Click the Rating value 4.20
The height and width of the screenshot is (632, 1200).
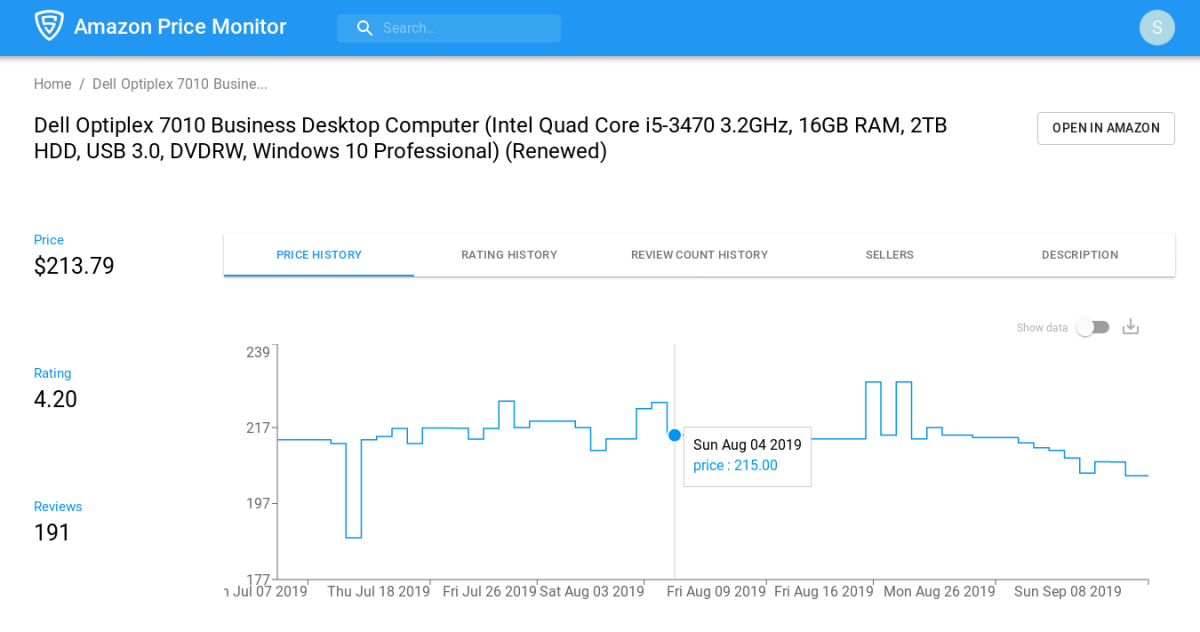[53, 398]
